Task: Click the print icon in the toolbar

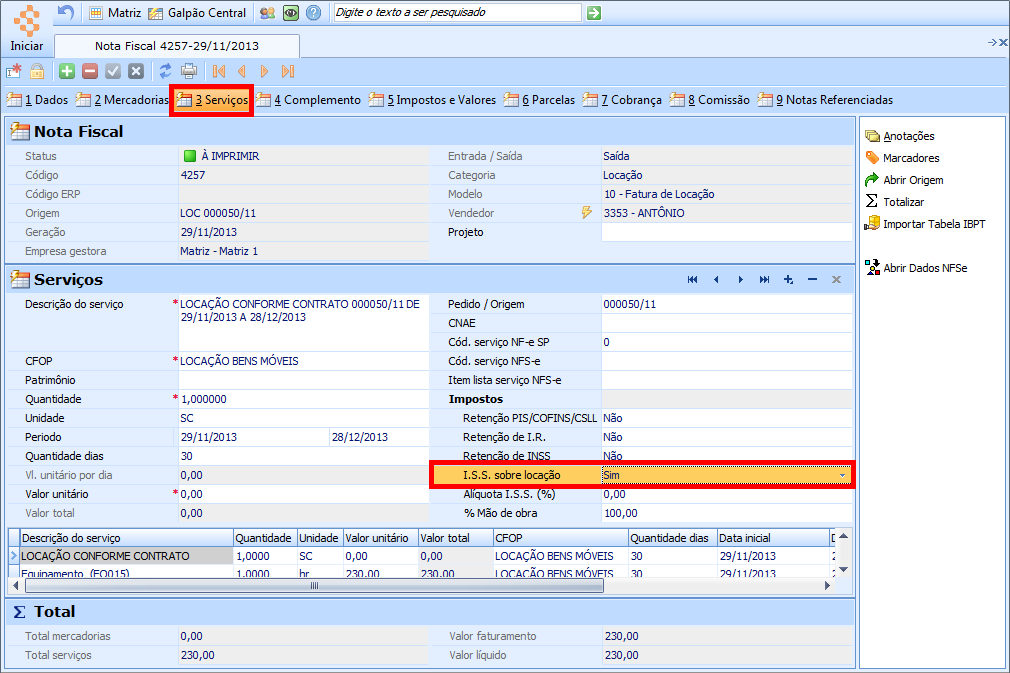Action: [188, 71]
